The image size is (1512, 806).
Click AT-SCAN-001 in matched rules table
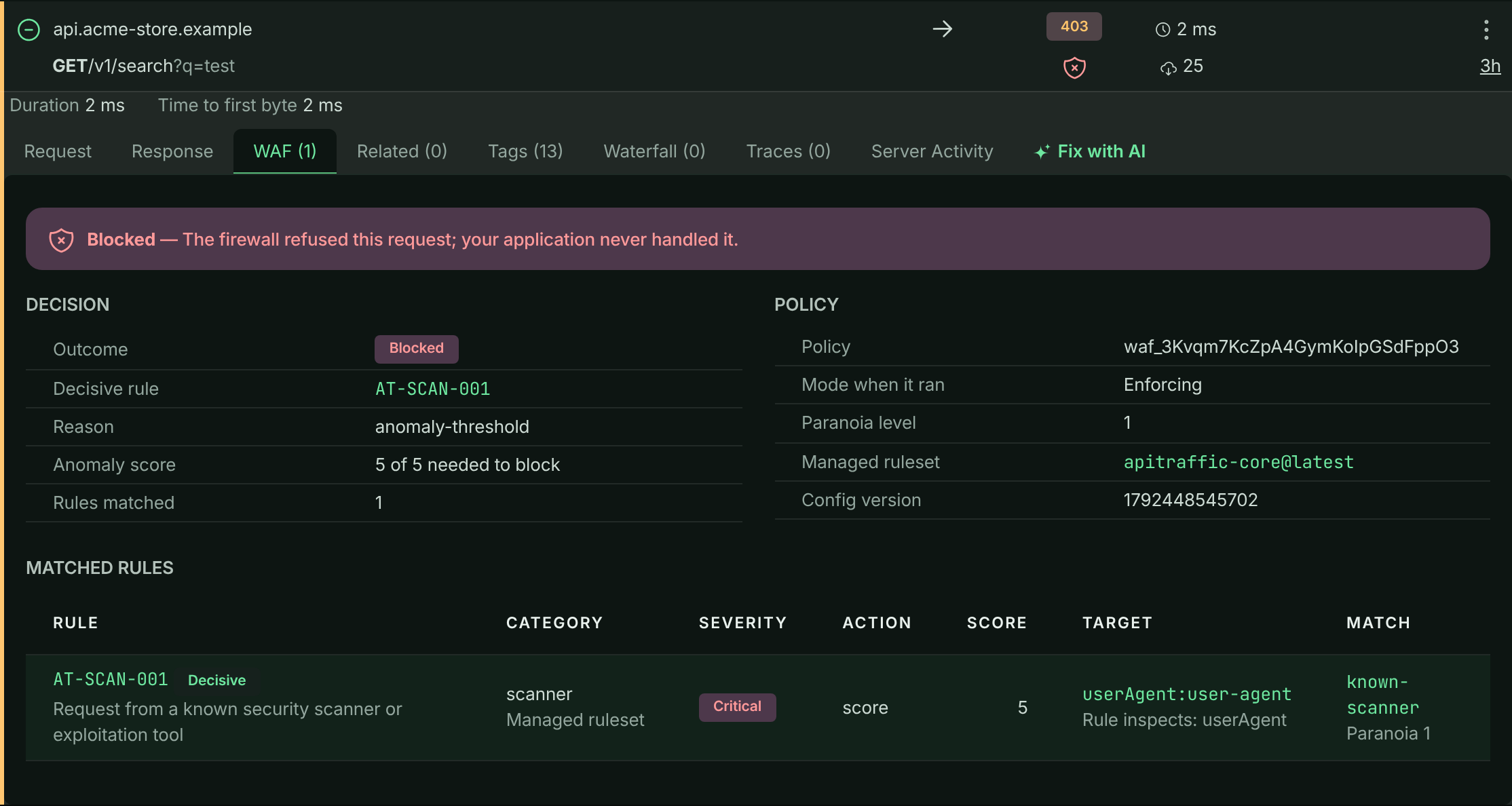111,679
